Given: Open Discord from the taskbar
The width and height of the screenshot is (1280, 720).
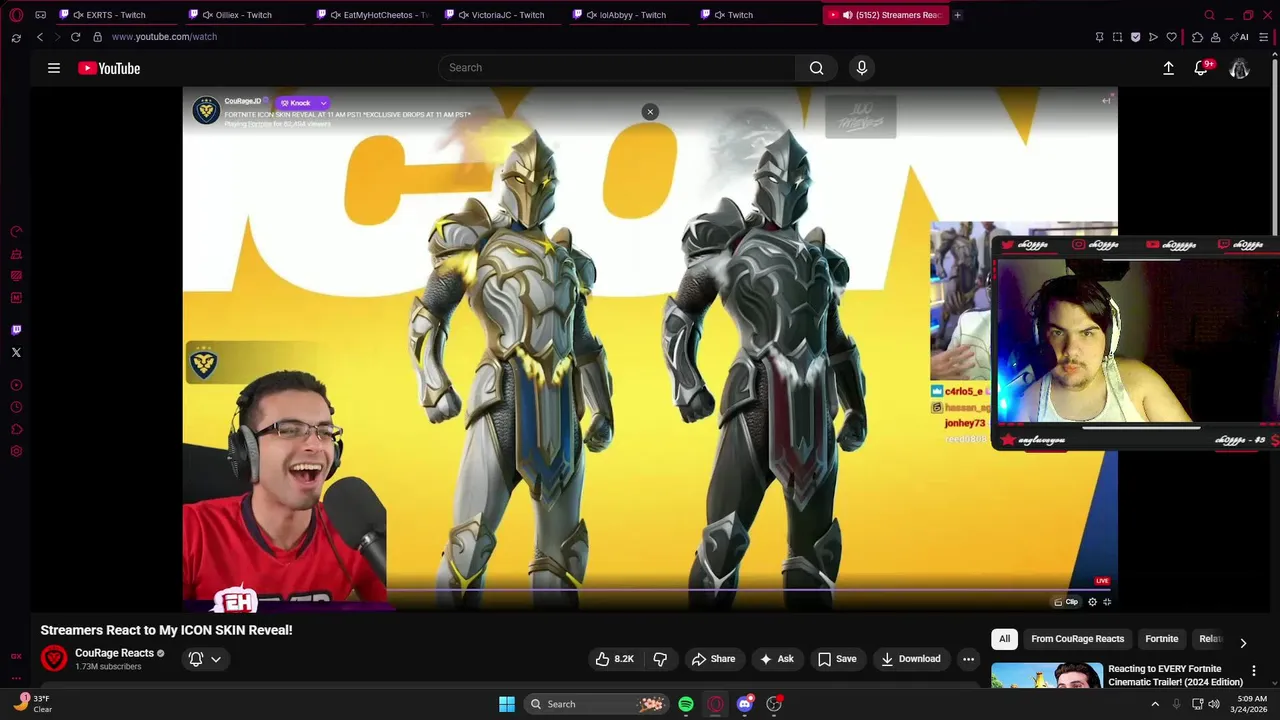Looking at the screenshot, I should pyautogui.click(x=745, y=704).
